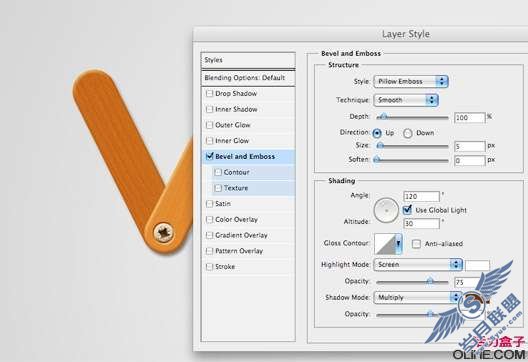Enable the Gradient Overlay checkbox
The width and height of the screenshot is (528, 362).
click(209, 235)
